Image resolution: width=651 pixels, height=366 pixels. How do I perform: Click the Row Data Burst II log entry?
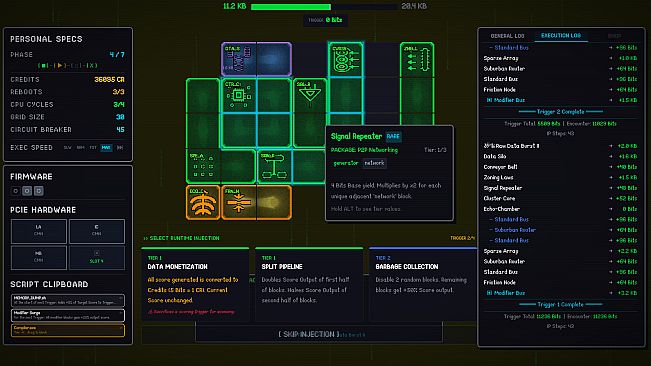pos(560,146)
